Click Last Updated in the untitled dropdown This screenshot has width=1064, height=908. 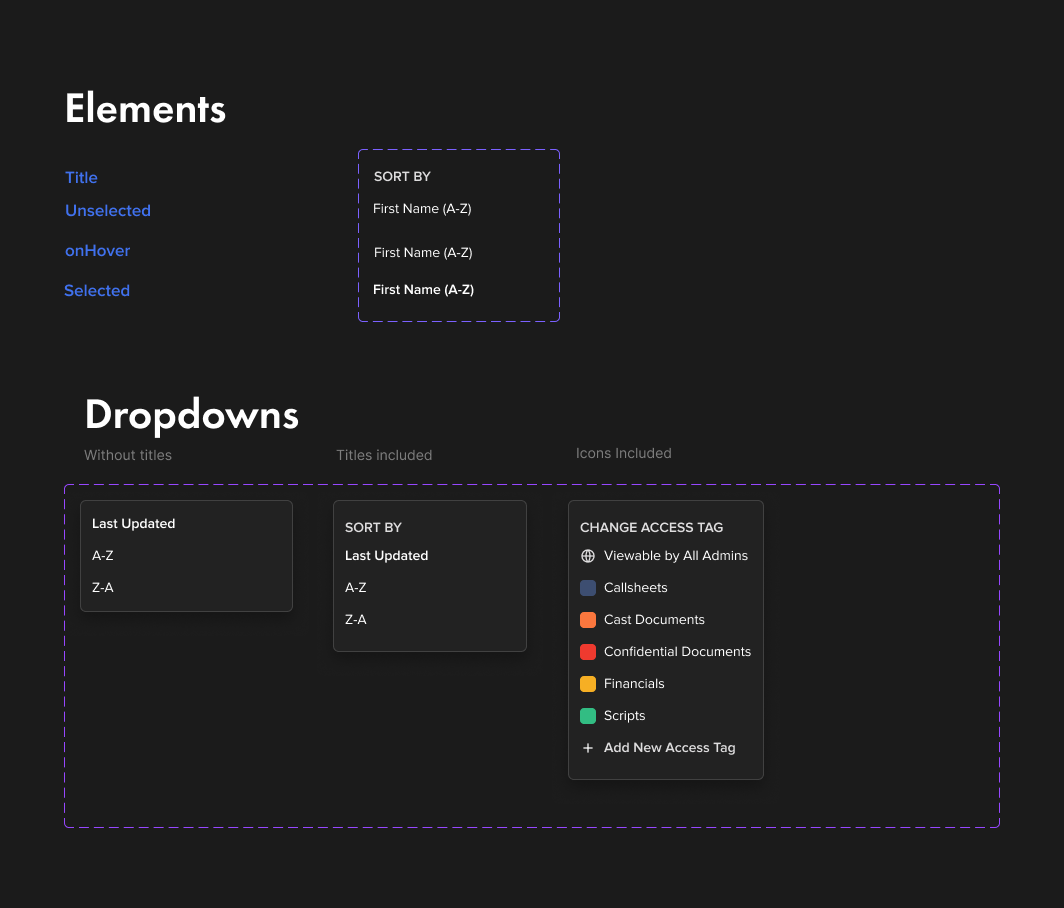click(133, 523)
